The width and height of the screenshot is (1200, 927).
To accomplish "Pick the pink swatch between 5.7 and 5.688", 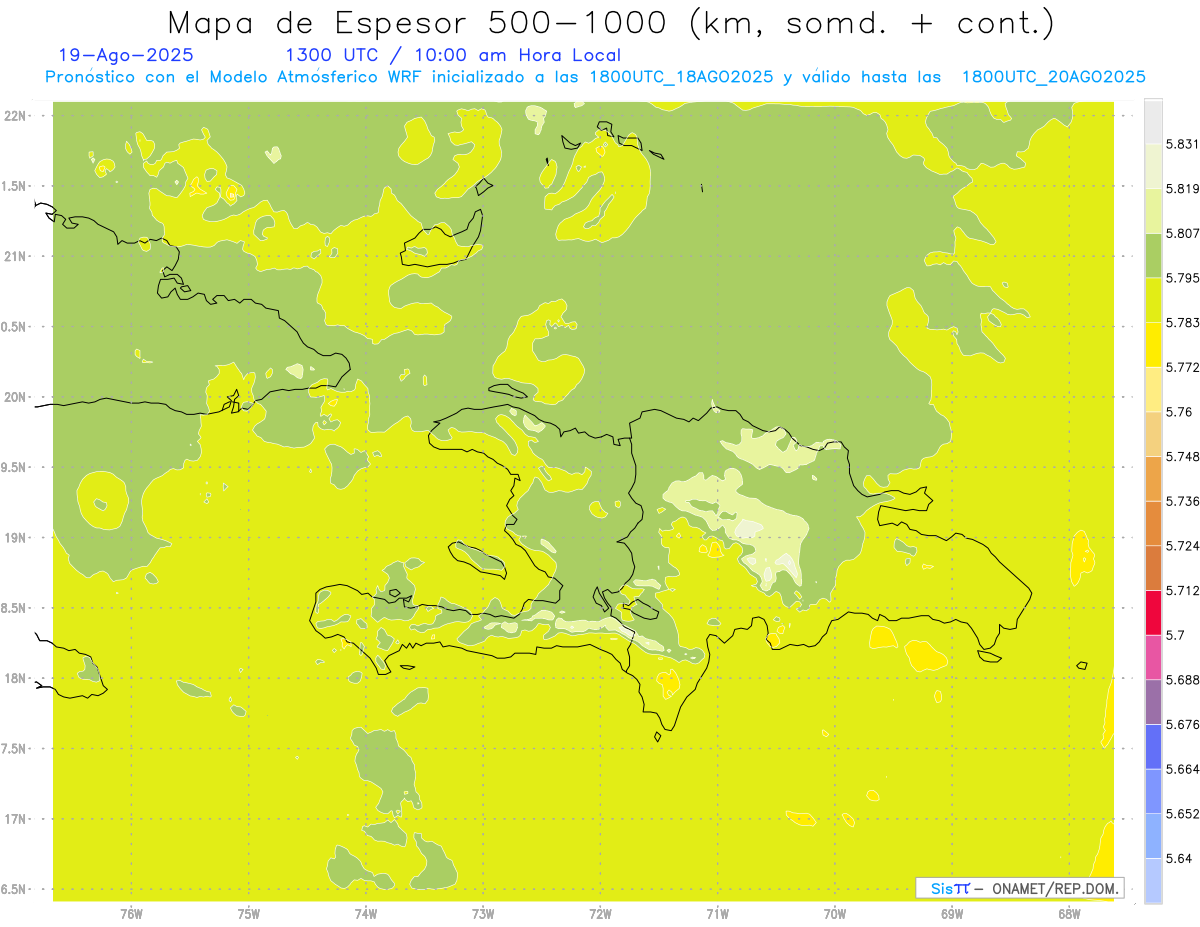I will click(1153, 657).
